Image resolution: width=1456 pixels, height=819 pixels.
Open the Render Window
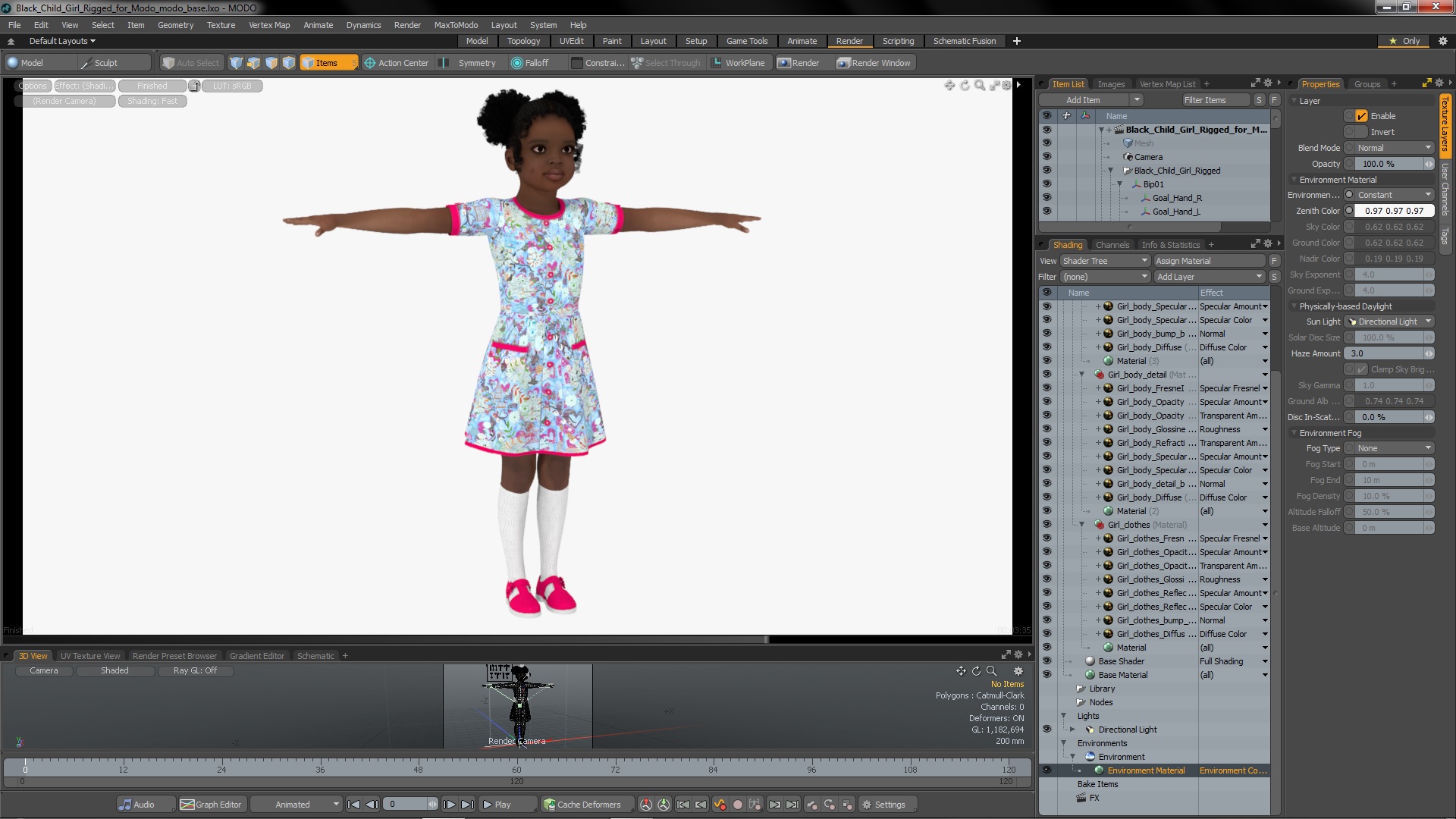click(x=874, y=63)
